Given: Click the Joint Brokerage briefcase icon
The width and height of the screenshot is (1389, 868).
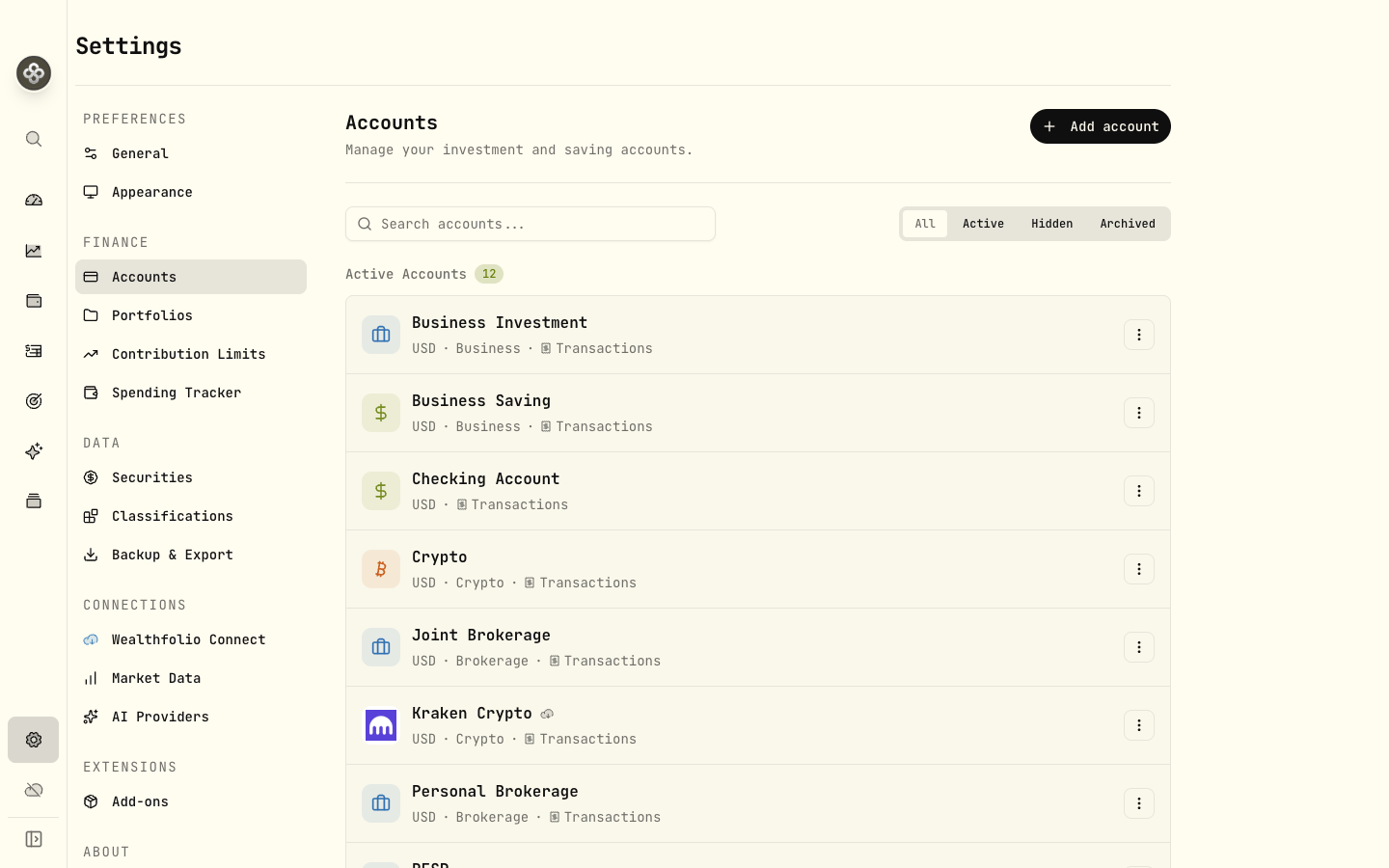Looking at the screenshot, I should tap(381, 647).
